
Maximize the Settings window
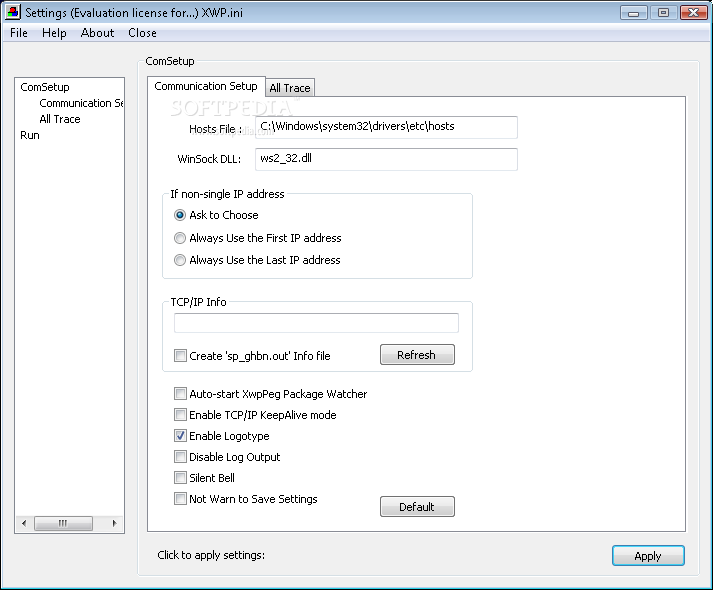(663, 13)
